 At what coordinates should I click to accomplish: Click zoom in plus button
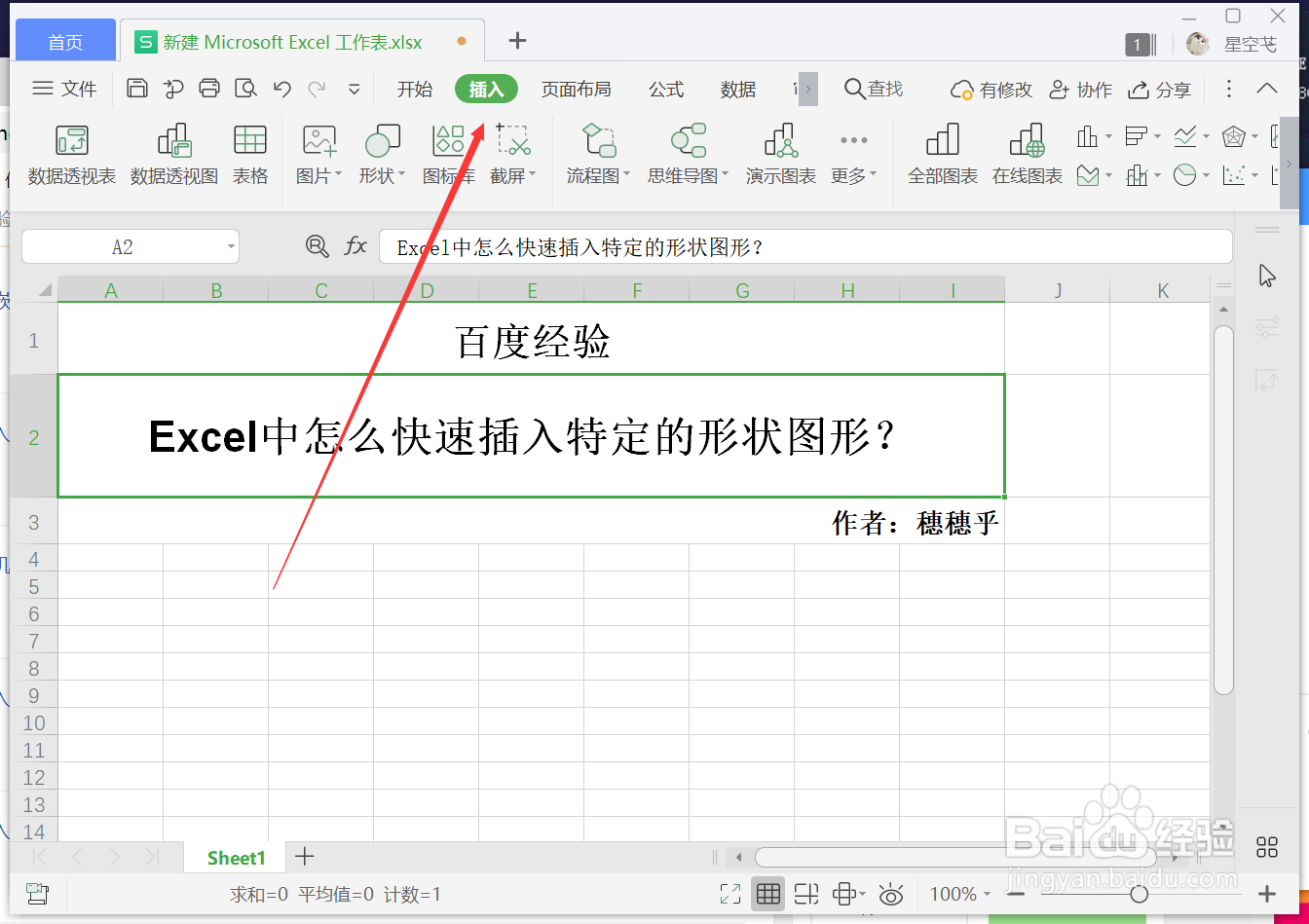1267,894
